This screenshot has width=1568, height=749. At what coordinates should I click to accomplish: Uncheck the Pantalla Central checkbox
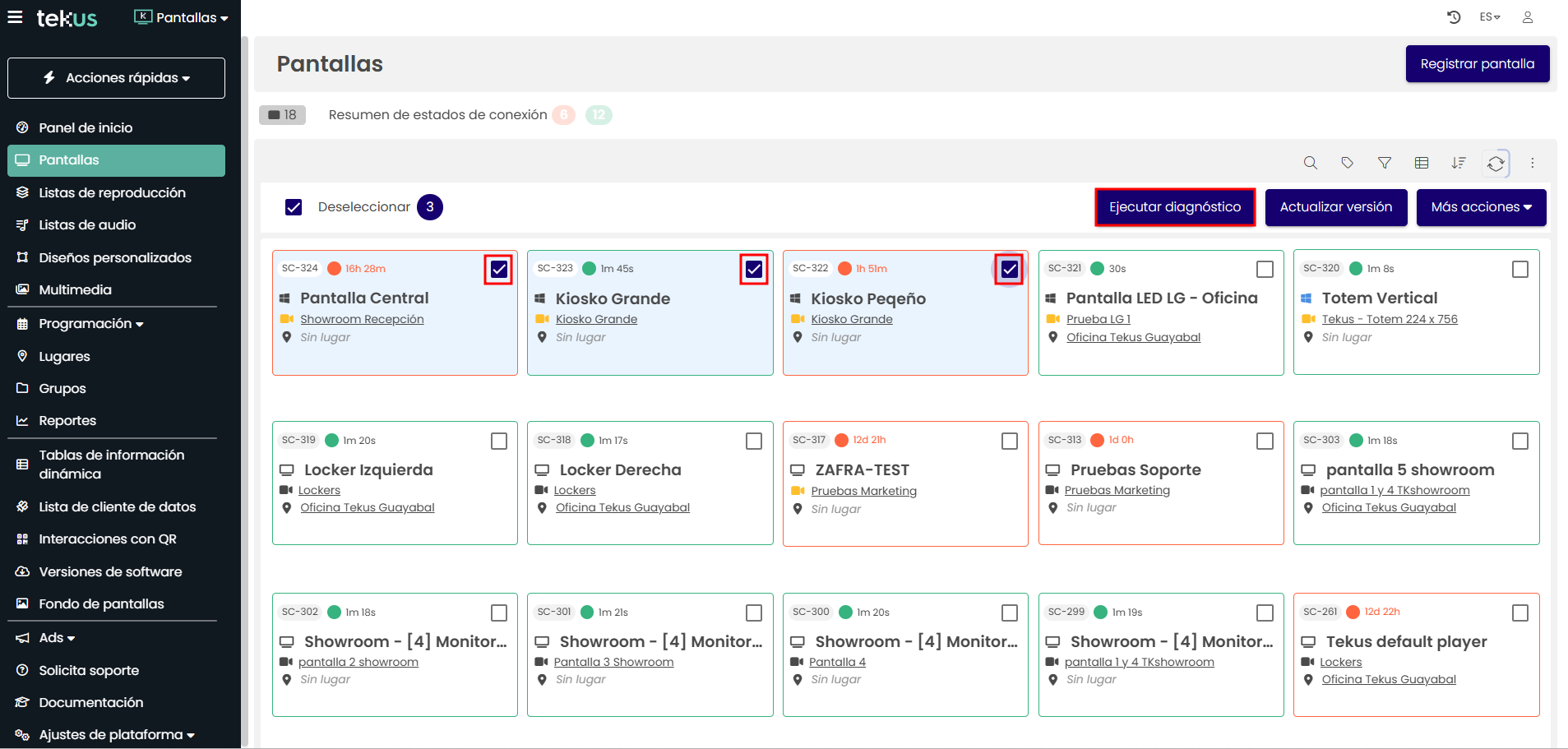(498, 269)
